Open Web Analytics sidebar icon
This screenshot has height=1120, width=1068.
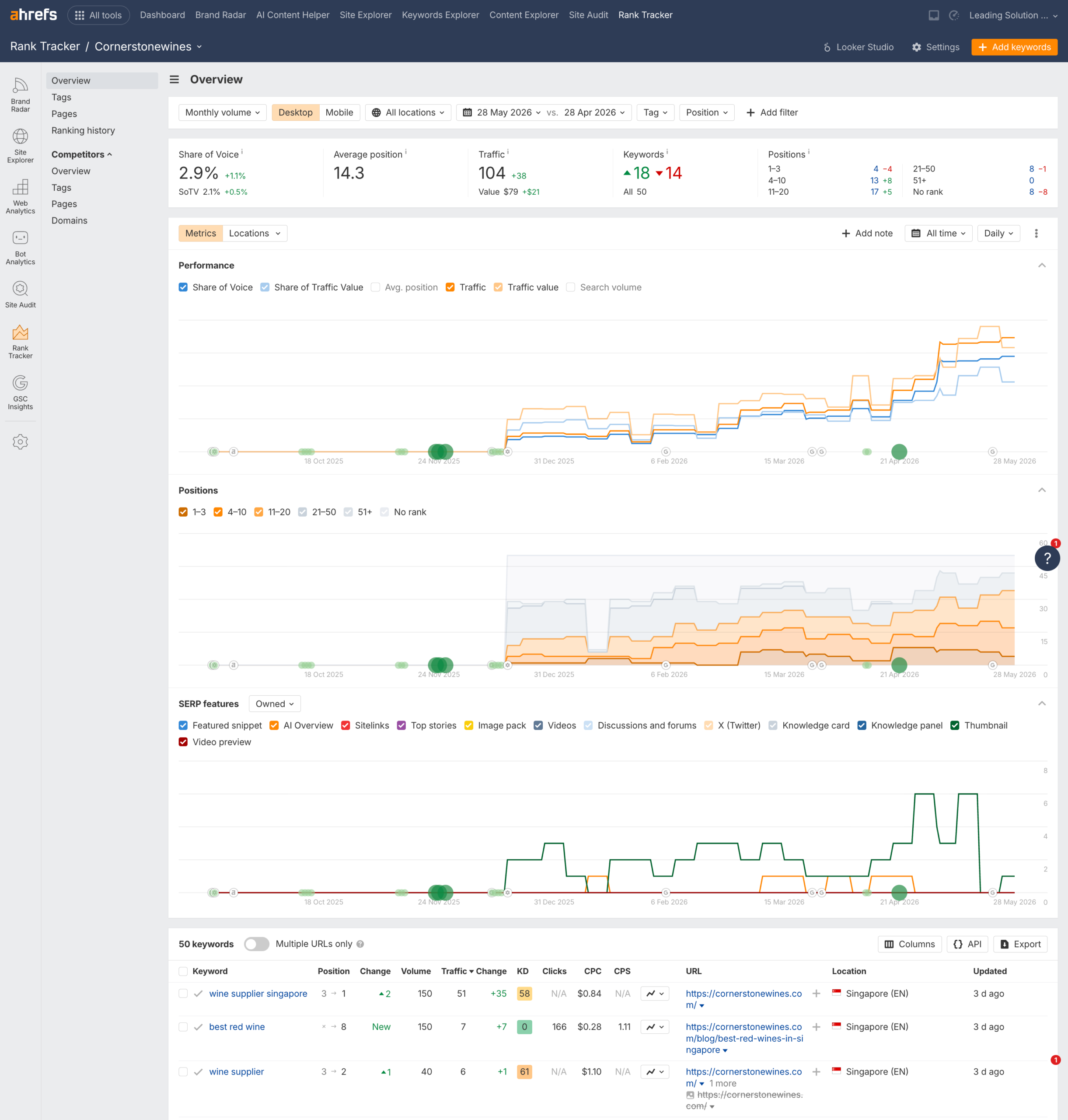pyautogui.click(x=20, y=196)
